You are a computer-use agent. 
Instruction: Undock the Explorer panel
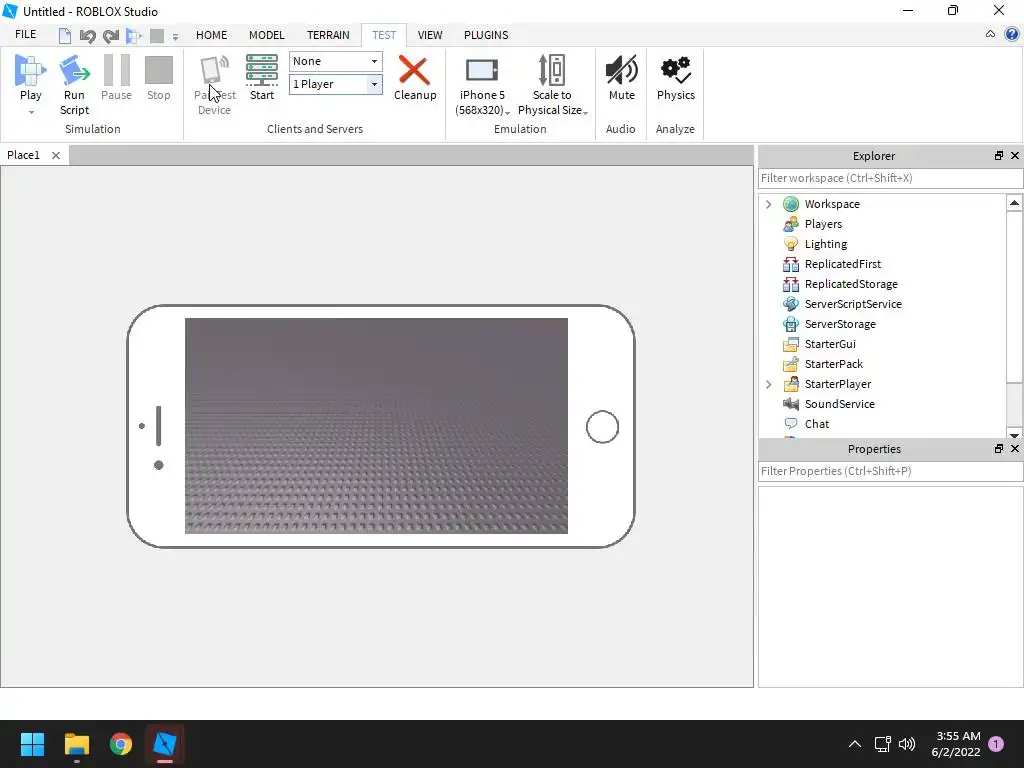pos(999,155)
